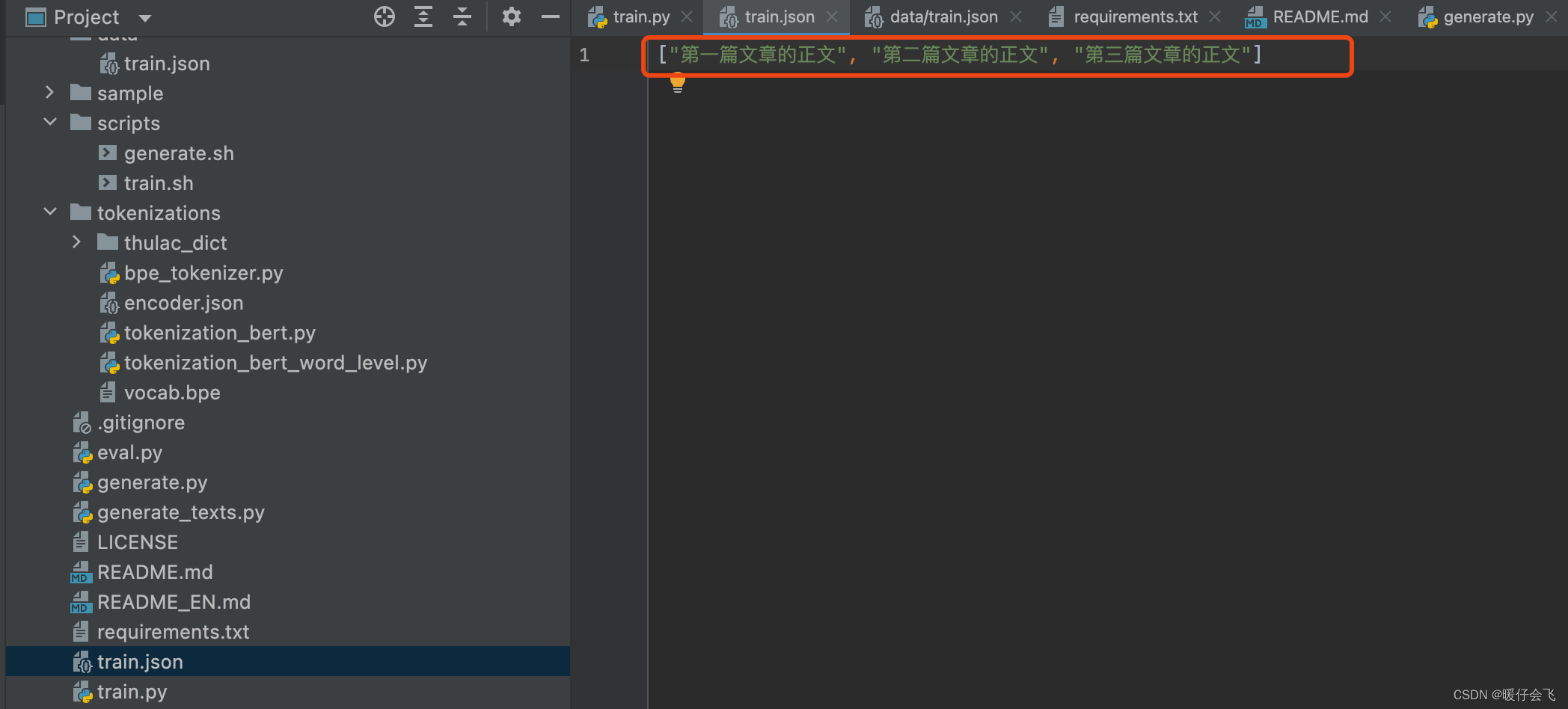Select README_EN.md in the tree
This screenshot has height=709, width=1568.
point(174,602)
